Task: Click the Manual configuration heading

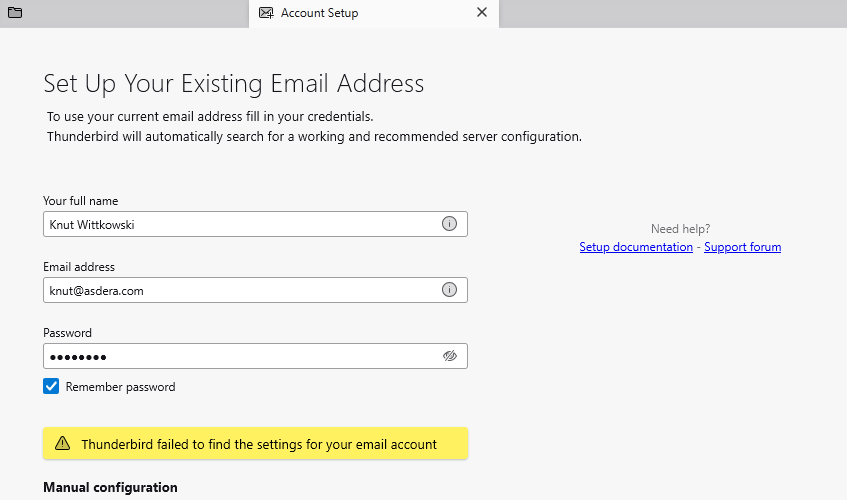Action: [x=110, y=487]
